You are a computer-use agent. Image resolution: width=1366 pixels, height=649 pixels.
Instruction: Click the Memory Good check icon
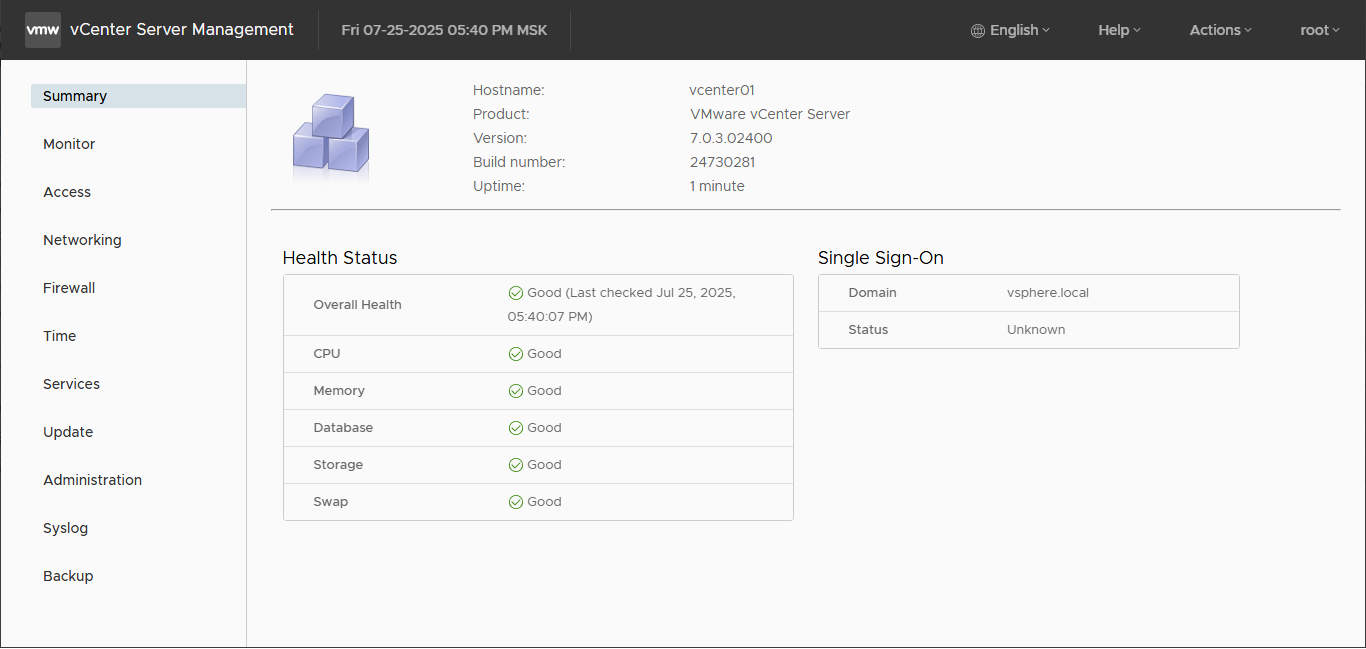(x=516, y=391)
